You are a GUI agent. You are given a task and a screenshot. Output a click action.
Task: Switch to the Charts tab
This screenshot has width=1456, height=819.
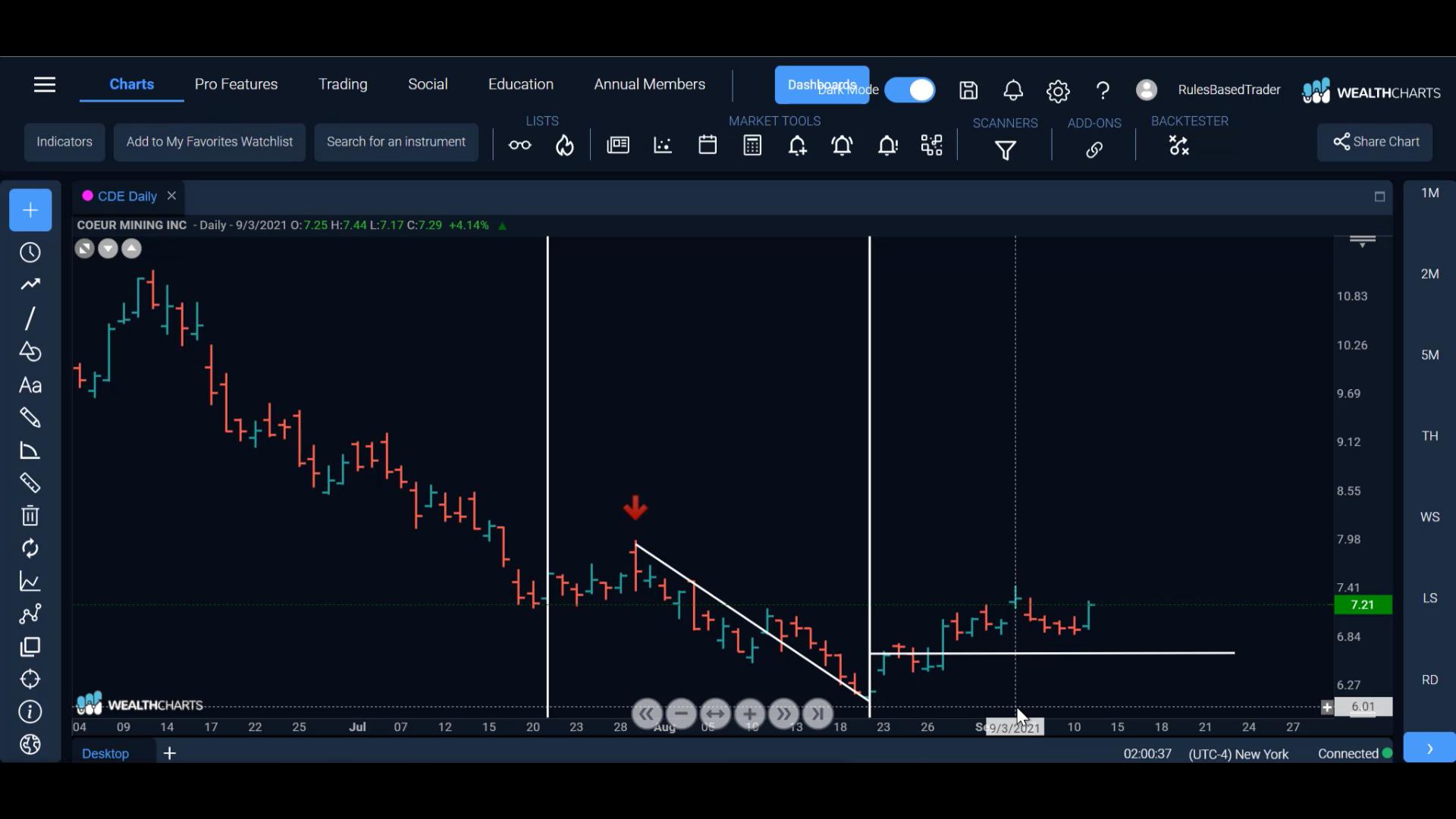pyautogui.click(x=132, y=84)
